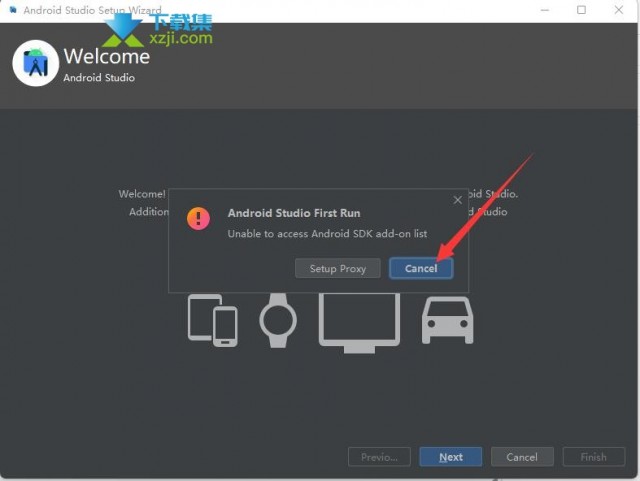Click the phone and tablet icon

pyautogui.click(x=213, y=321)
